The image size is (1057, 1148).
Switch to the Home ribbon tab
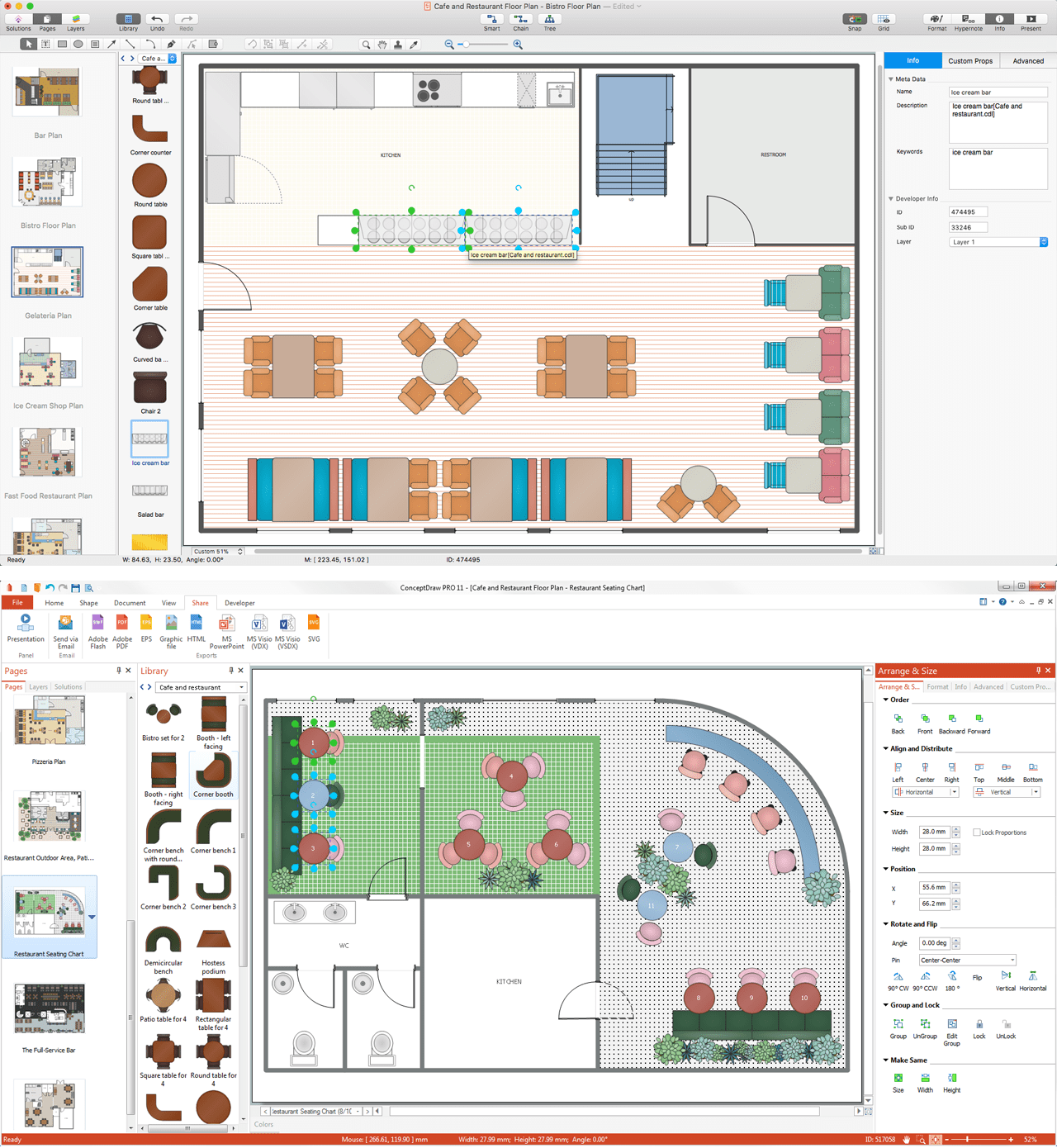click(x=54, y=603)
